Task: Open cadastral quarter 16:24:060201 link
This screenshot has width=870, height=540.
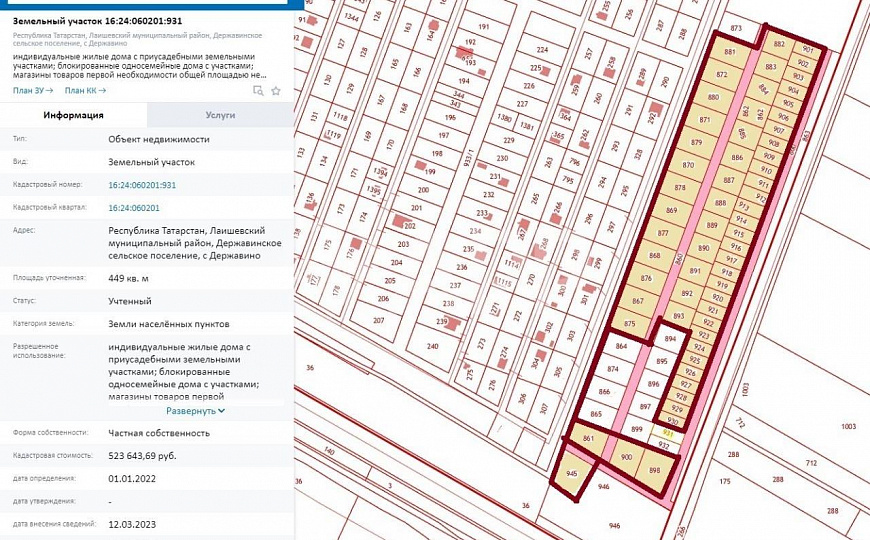Action: (x=134, y=207)
